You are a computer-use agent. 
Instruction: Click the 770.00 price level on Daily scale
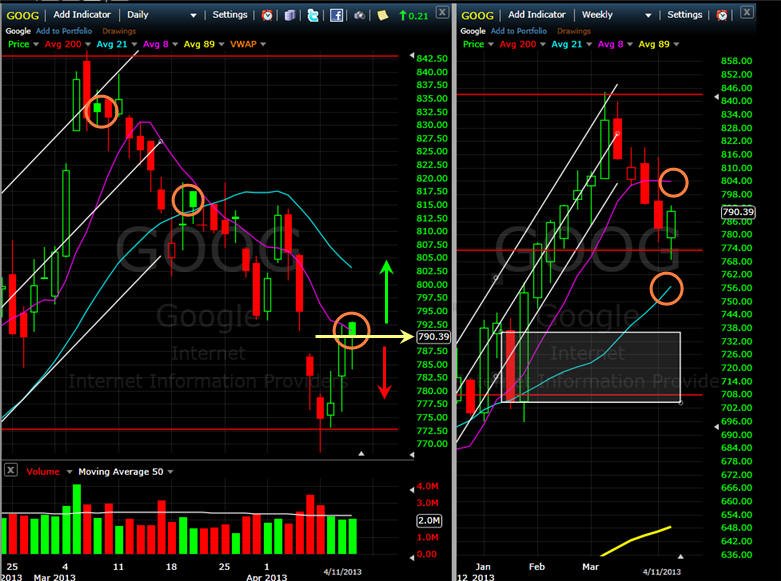point(432,444)
